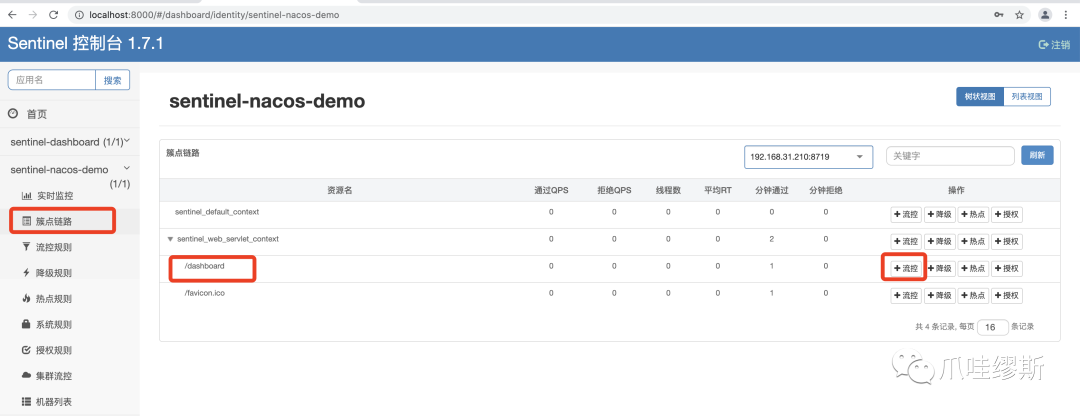Click the 平均RT column header

(x=718, y=191)
